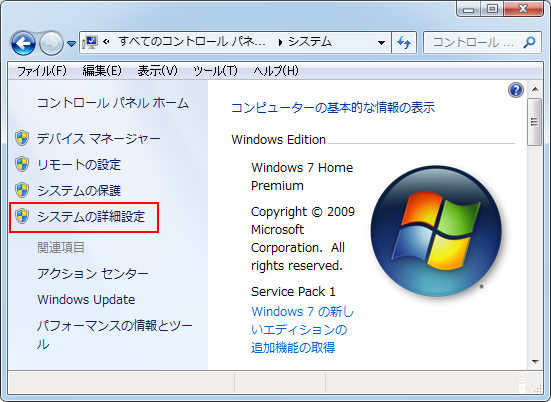Click the blue help question mark icon
This screenshot has width=551, height=402.
[516, 90]
